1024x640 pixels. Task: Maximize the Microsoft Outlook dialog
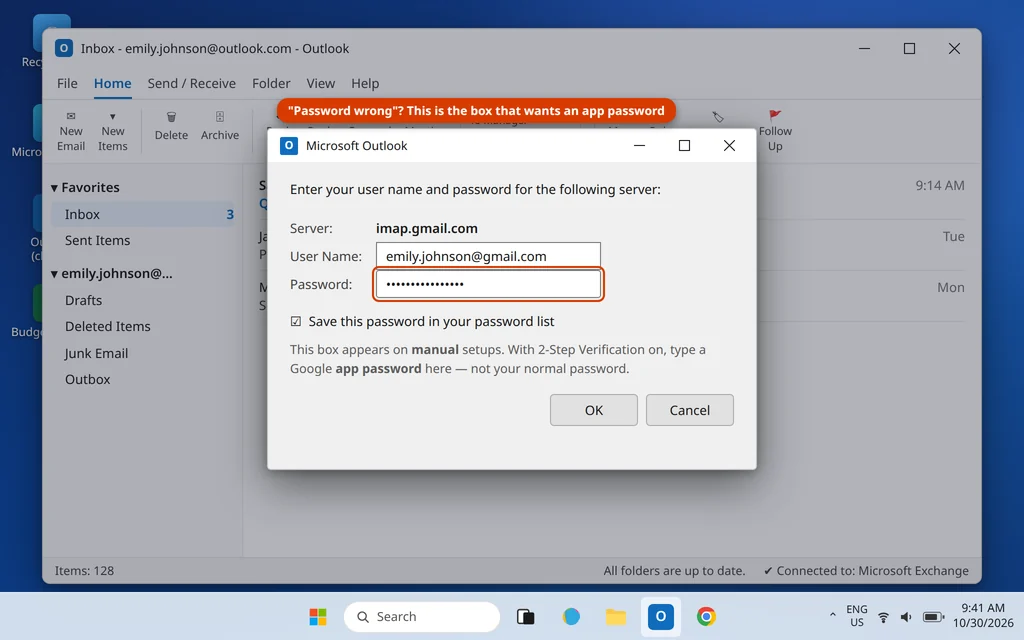click(684, 146)
